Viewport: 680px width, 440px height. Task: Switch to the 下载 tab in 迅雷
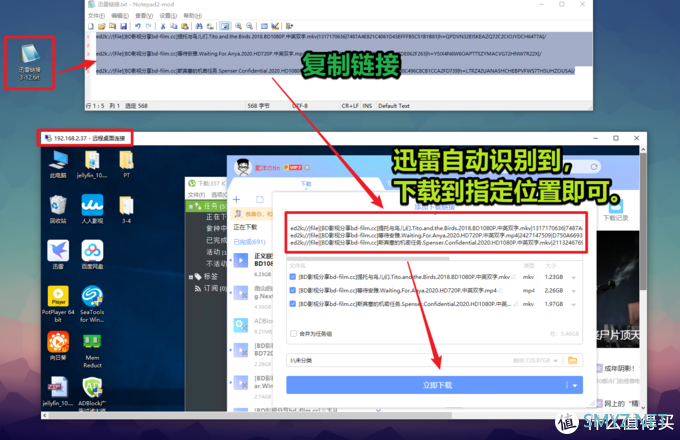point(306,184)
